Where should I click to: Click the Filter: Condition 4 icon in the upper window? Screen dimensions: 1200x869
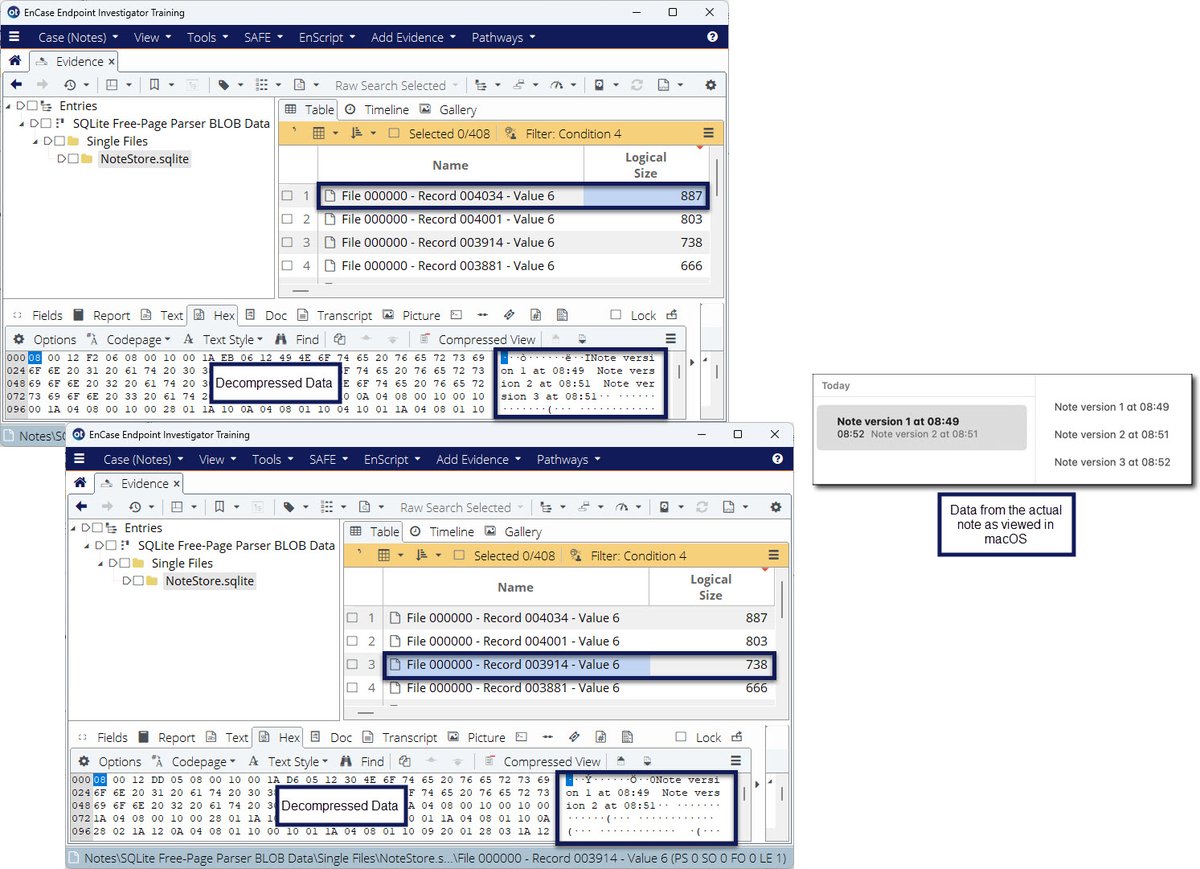point(511,134)
